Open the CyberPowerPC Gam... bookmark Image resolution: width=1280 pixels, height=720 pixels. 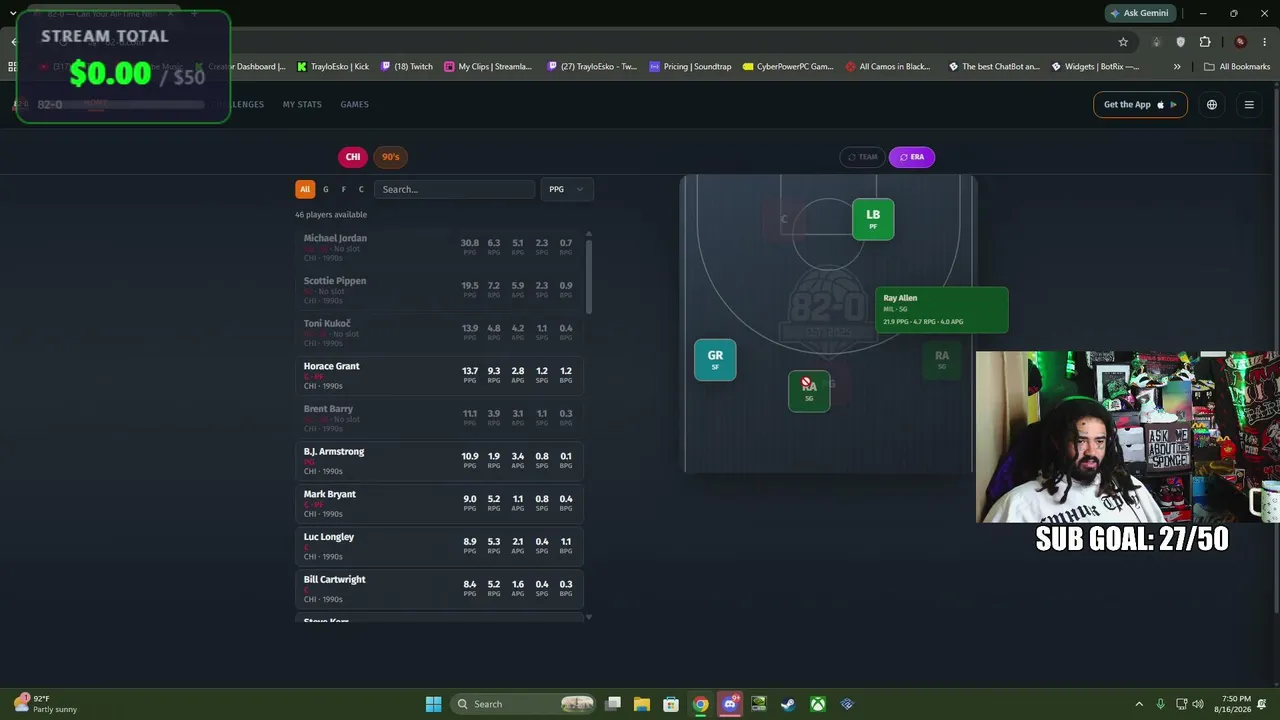click(x=788, y=67)
